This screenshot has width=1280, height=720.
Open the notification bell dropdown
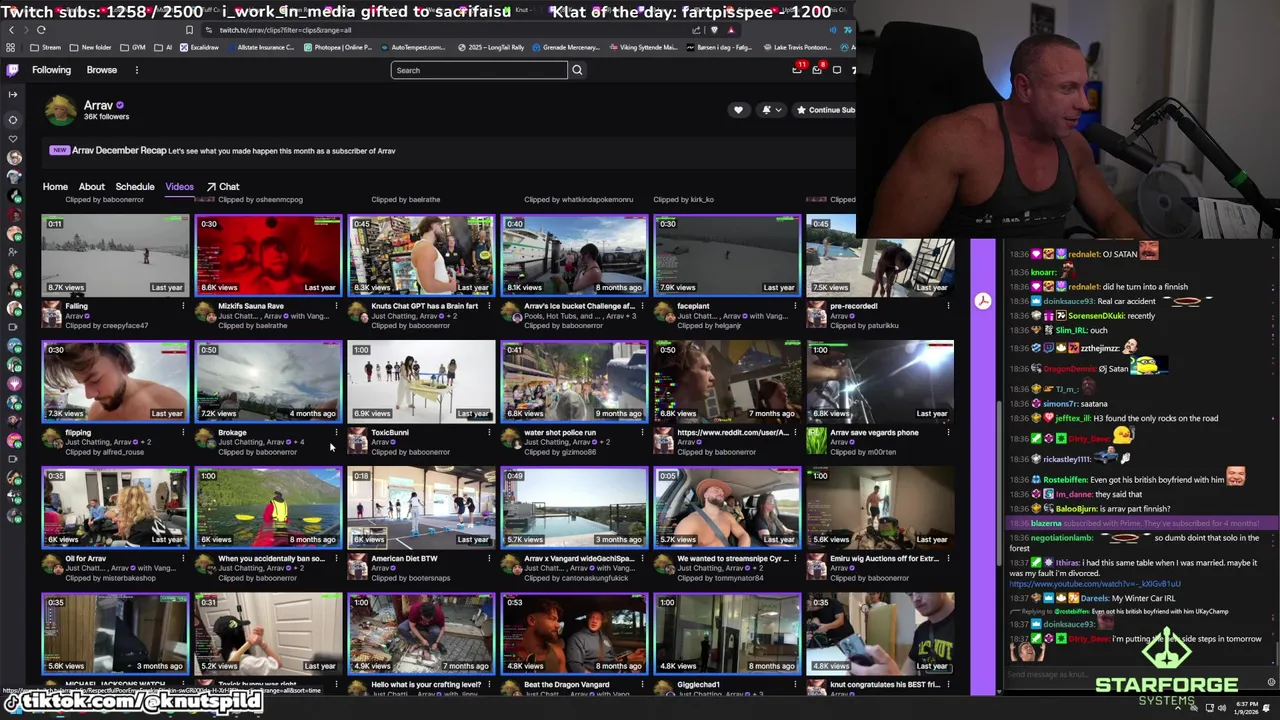pyautogui.click(x=771, y=110)
